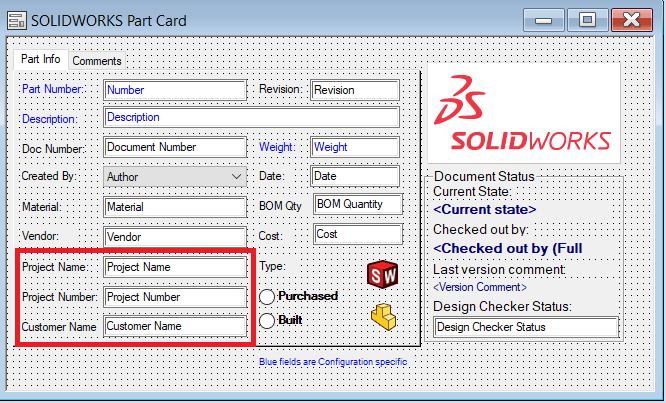Click the red SW SolidWorks cube icon
666x403 pixels.
383,275
